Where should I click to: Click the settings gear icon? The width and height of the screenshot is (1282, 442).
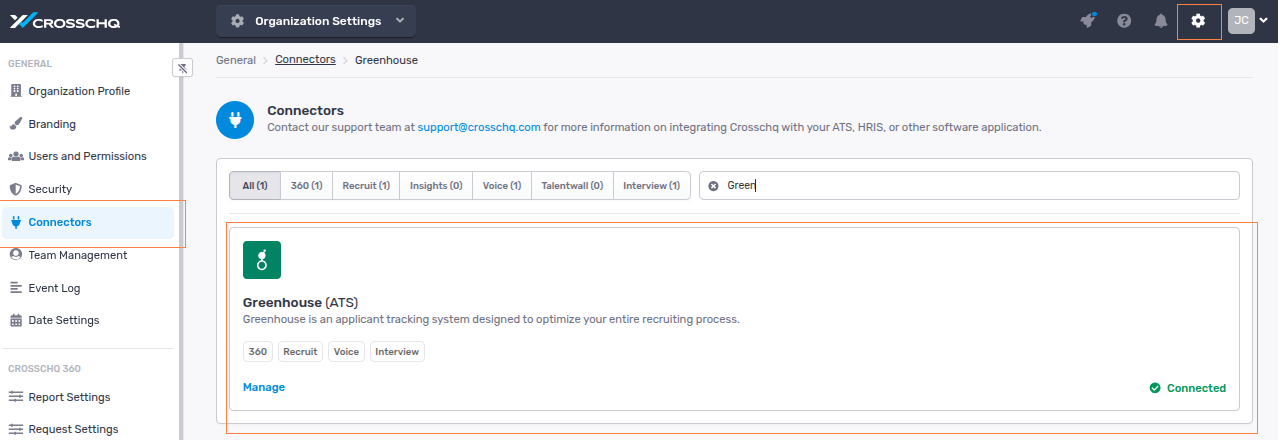pyautogui.click(x=1199, y=21)
